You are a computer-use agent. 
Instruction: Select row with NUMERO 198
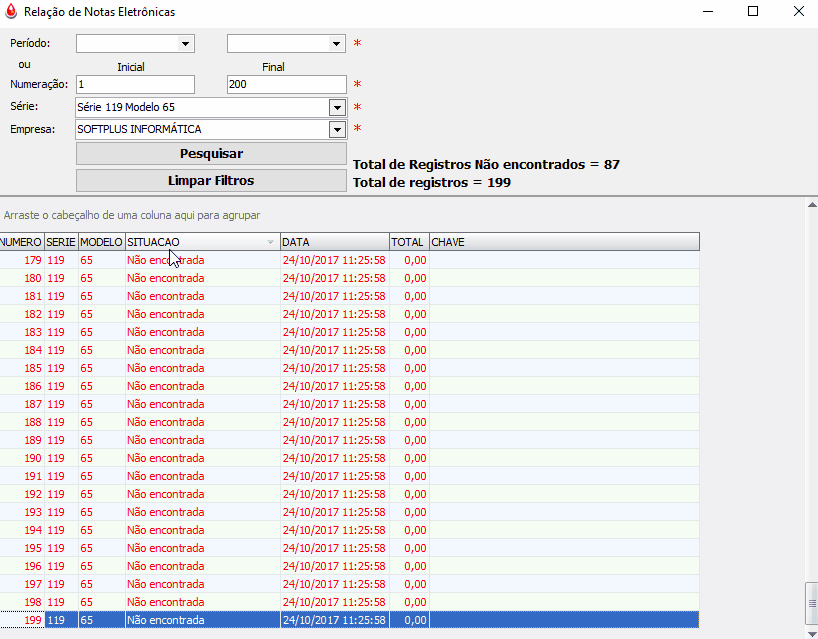click(350, 602)
